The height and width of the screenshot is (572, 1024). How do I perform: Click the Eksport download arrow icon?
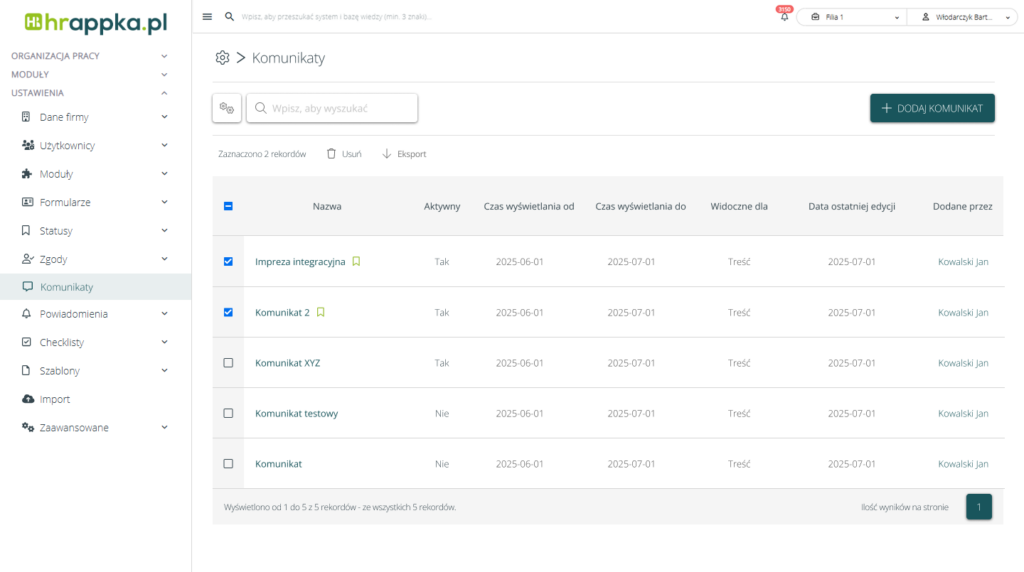[387, 154]
